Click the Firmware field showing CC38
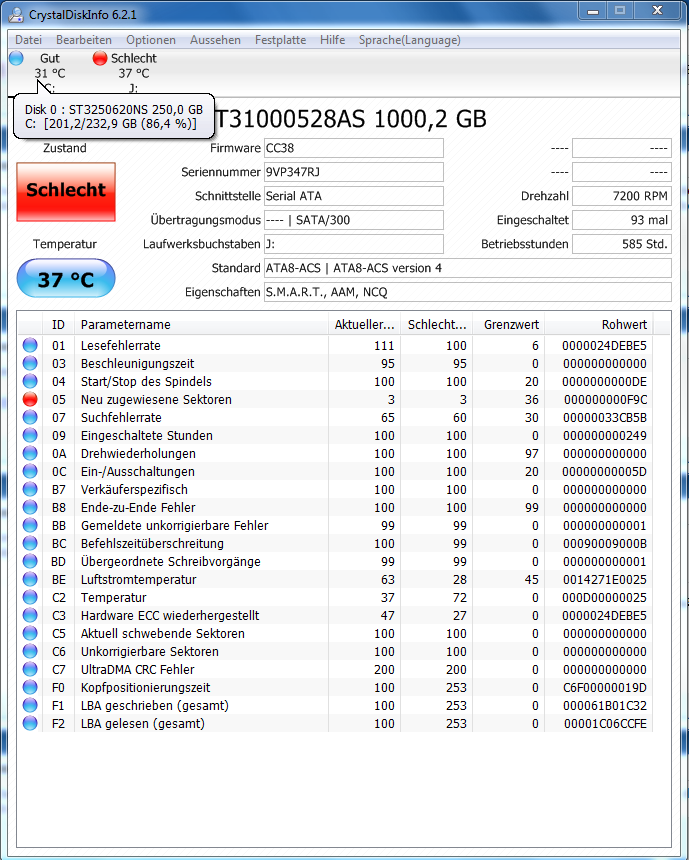 coord(353,148)
